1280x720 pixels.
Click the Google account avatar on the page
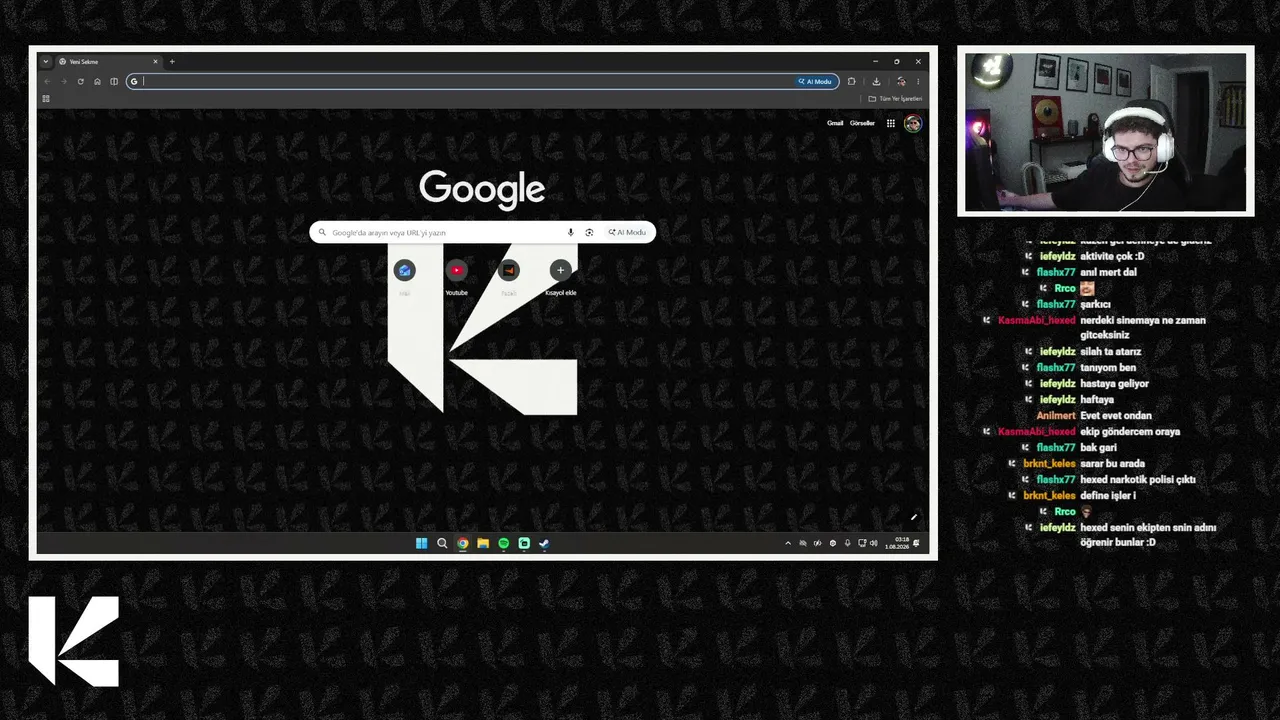click(912, 123)
